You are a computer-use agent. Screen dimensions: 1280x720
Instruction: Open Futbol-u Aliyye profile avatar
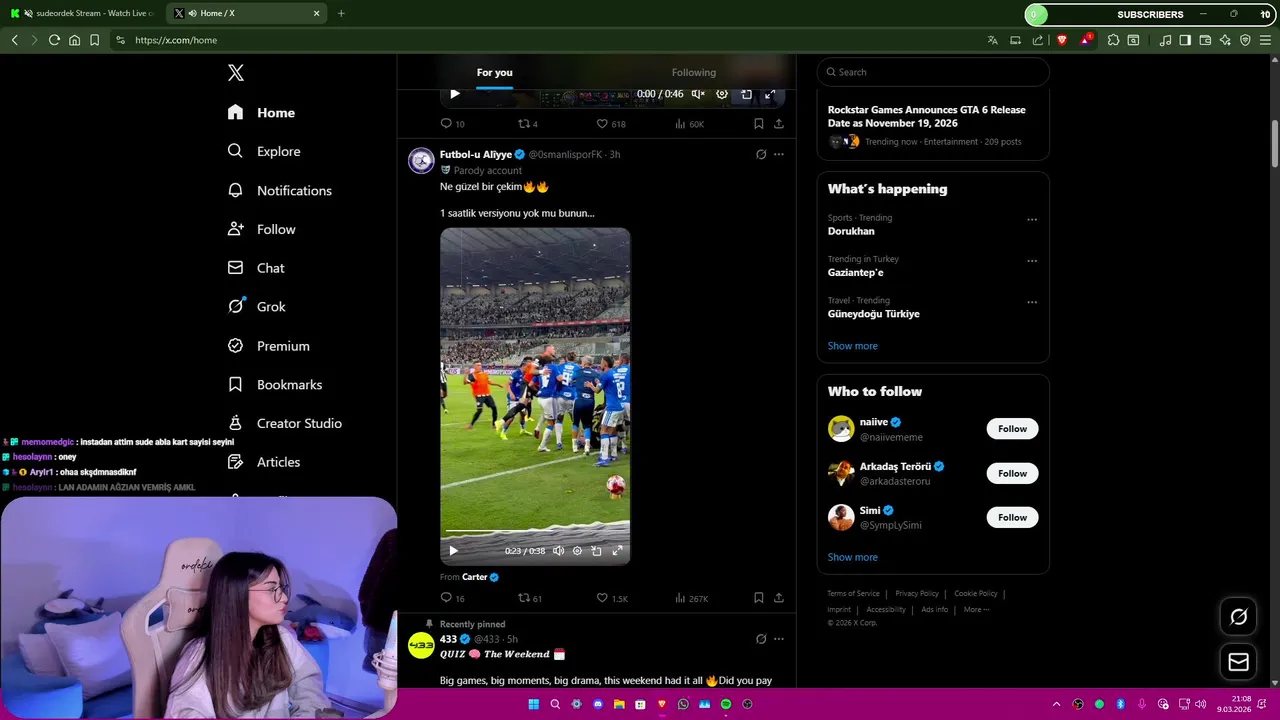tap(421, 161)
